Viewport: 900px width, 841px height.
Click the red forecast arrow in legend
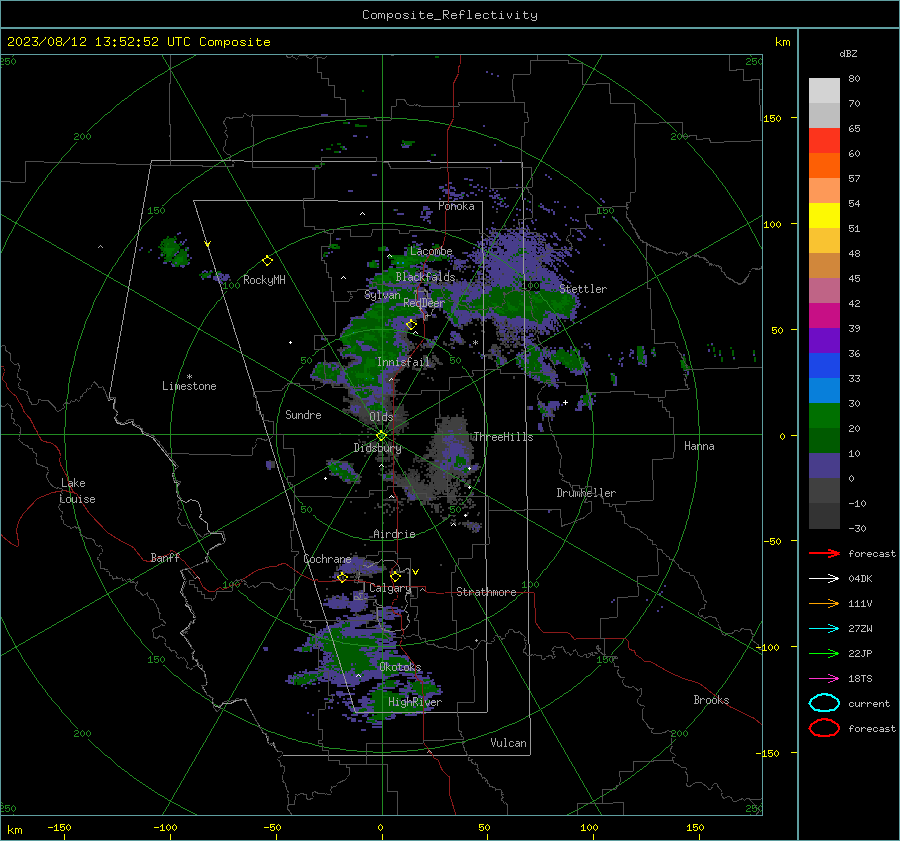[824, 553]
